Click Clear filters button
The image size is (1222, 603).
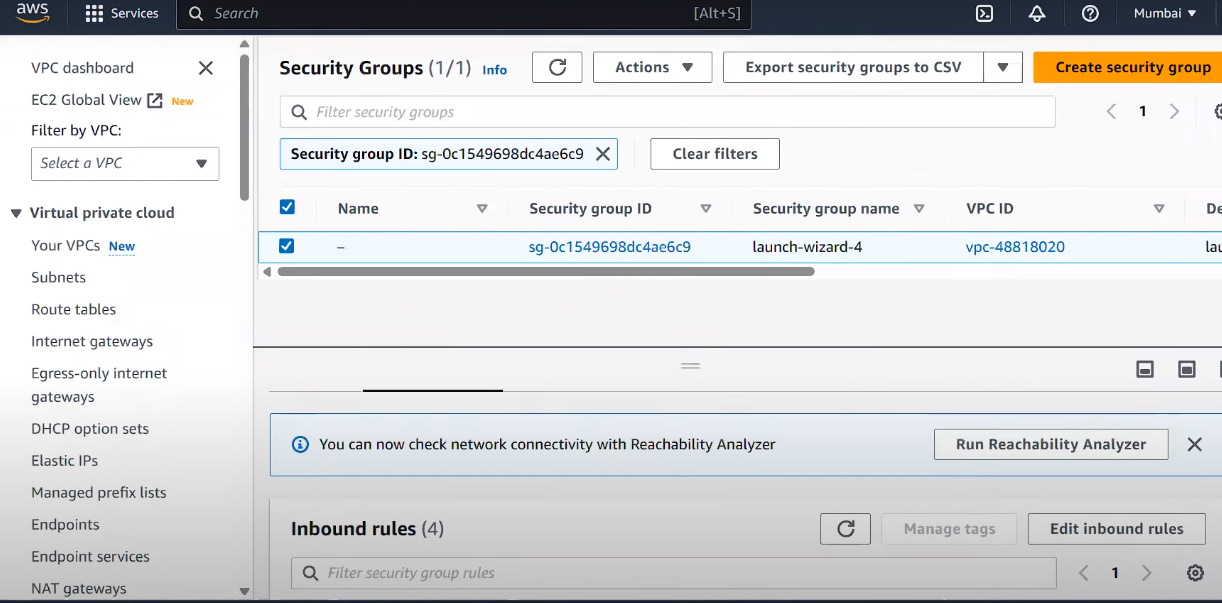click(x=715, y=154)
